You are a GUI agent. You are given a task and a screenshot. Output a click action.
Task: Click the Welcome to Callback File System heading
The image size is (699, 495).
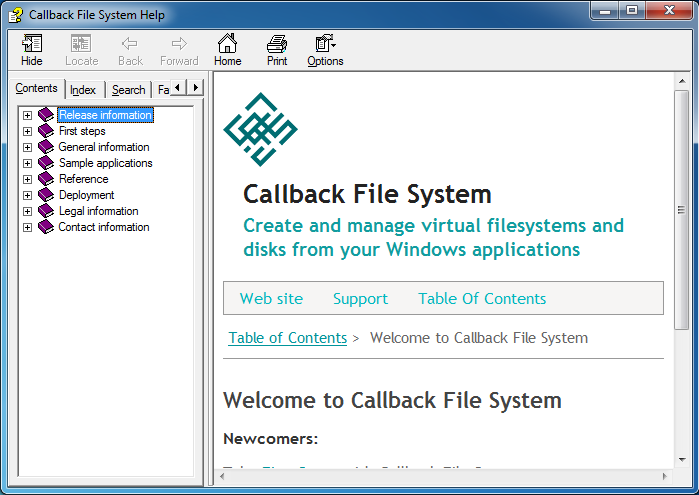coord(392,400)
